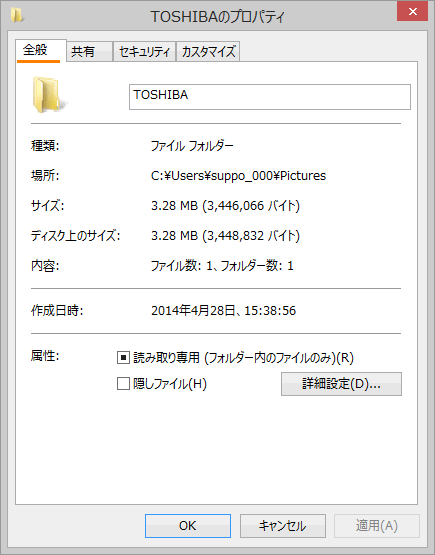Click the TOSHIBAのプロパティ title bar text
This screenshot has height=555, width=435.
point(217,16)
